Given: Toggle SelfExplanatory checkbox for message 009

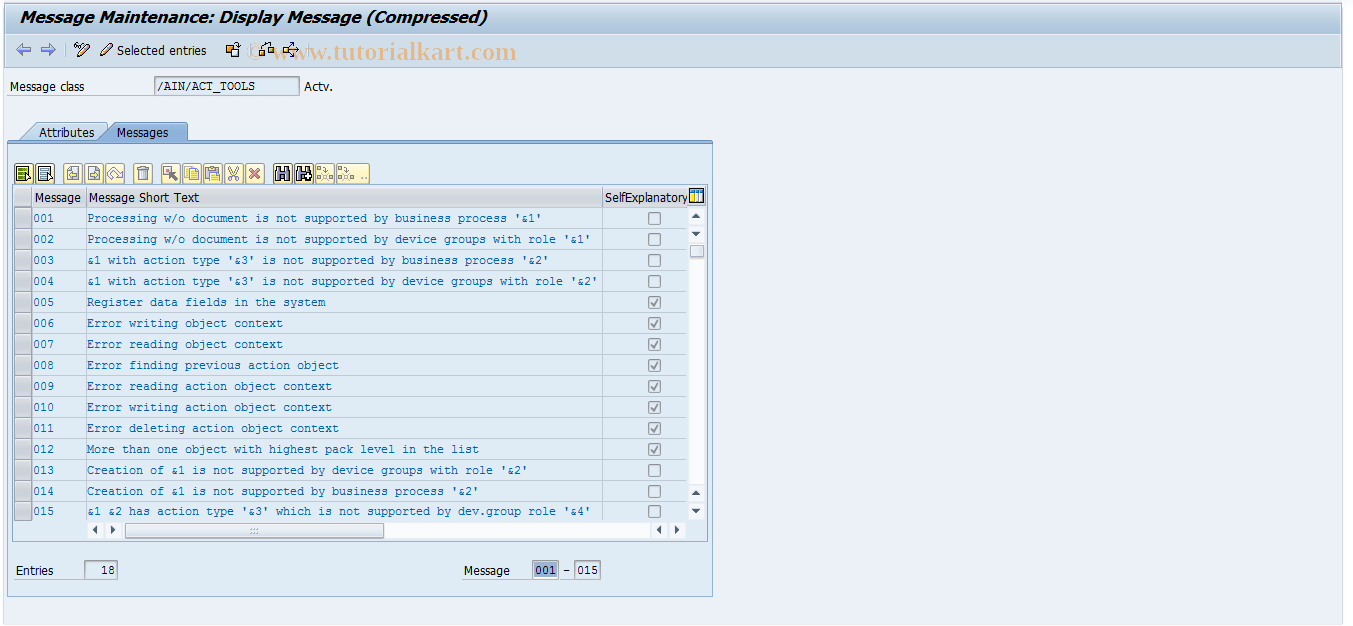Looking at the screenshot, I should click(x=654, y=386).
